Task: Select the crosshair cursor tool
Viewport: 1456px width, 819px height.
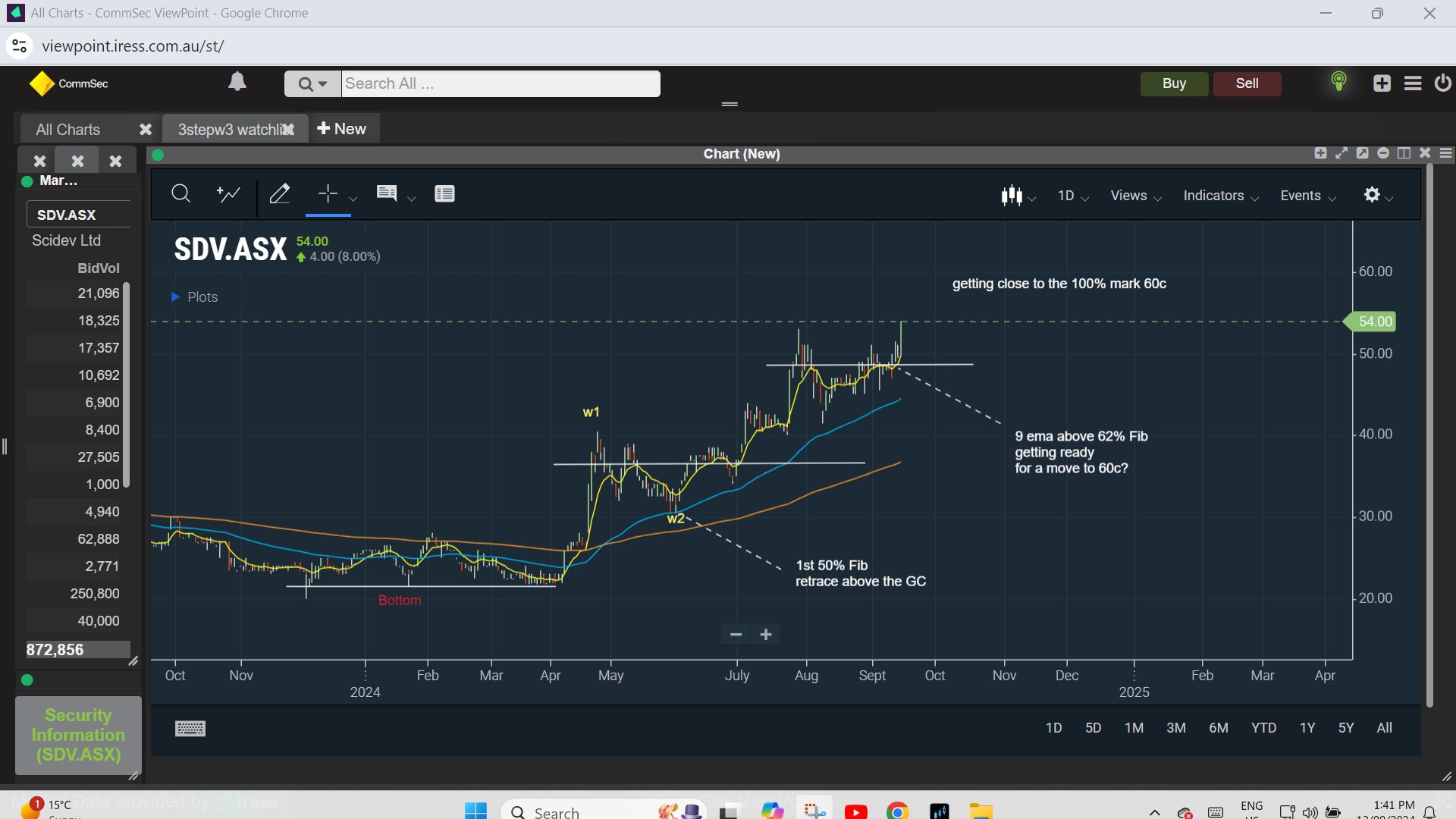Action: coord(328,194)
